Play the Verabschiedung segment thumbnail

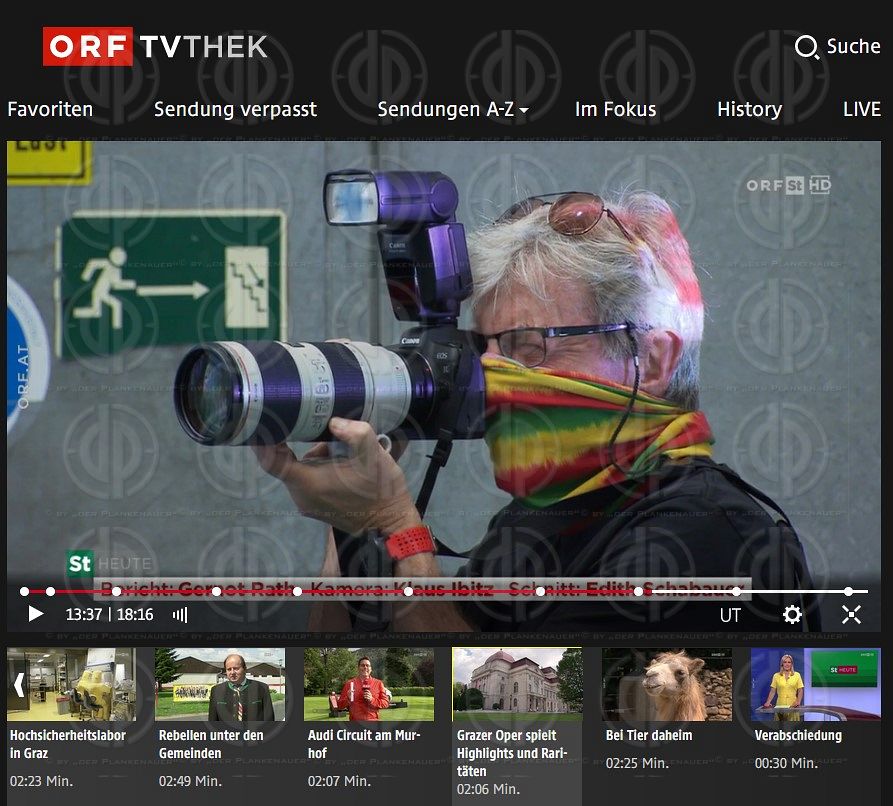pyautogui.click(x=815, y=685)
